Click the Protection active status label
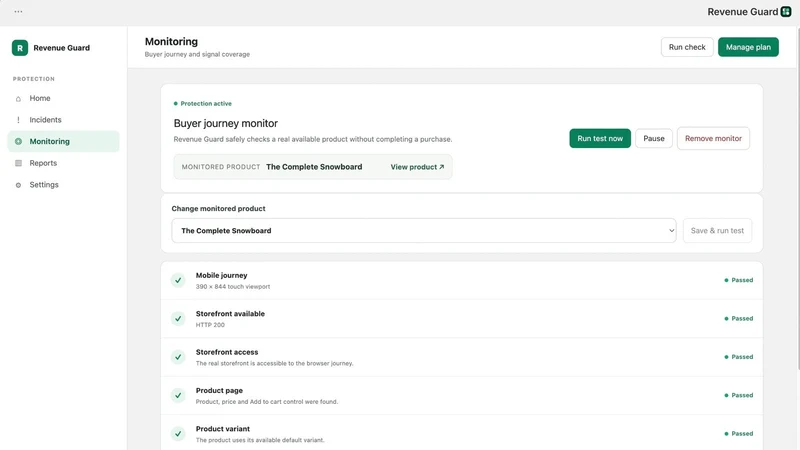 pos(203,104)
